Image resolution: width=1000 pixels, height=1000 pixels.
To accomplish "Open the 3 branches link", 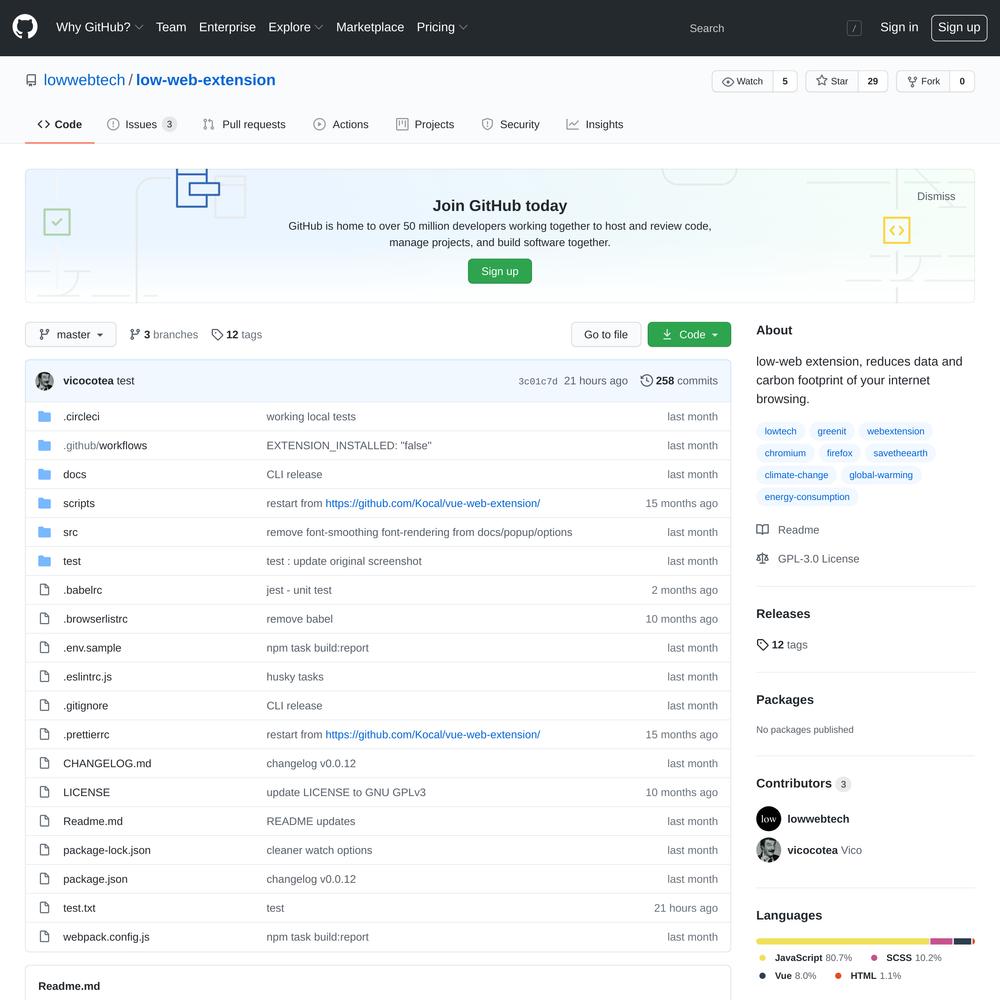I will [164, 335].
